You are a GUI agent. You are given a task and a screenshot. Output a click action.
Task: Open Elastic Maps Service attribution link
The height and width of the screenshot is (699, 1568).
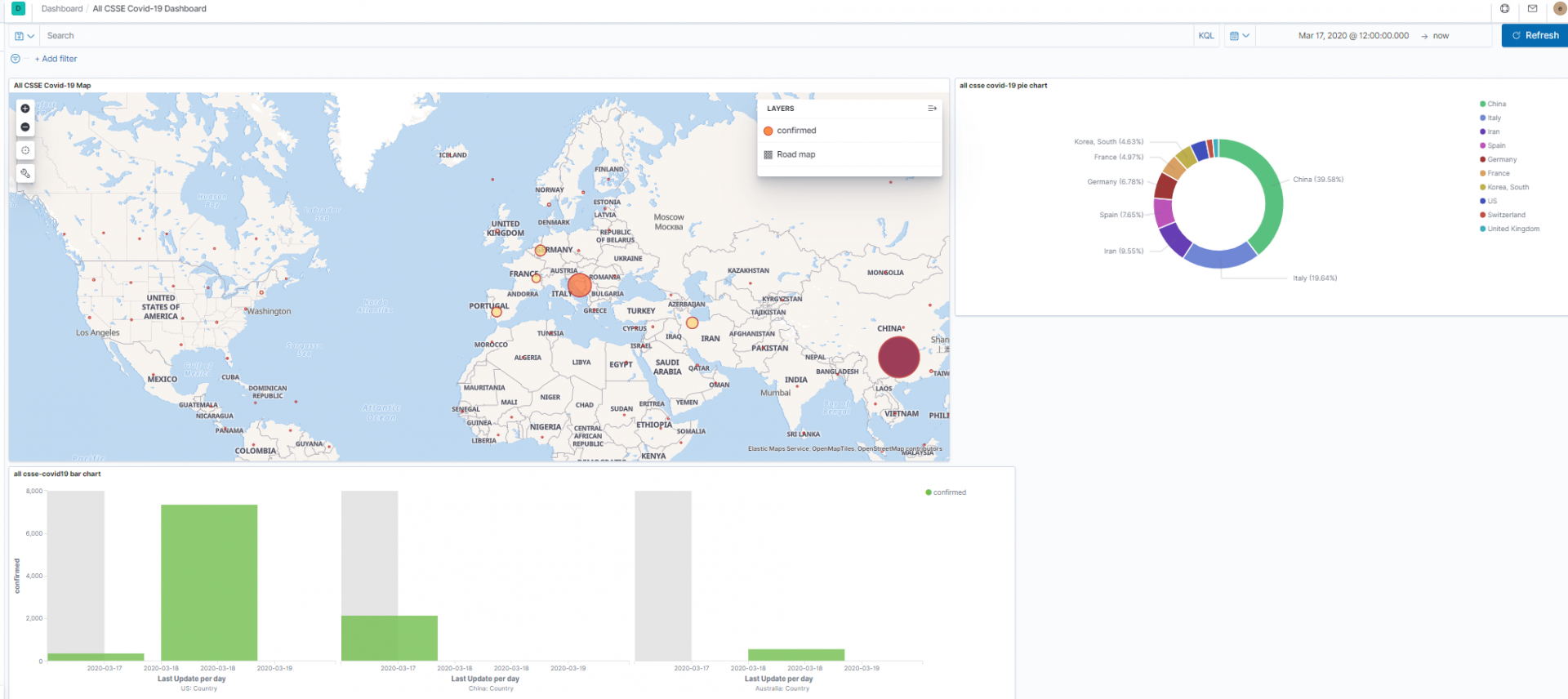tap(777, 448)
